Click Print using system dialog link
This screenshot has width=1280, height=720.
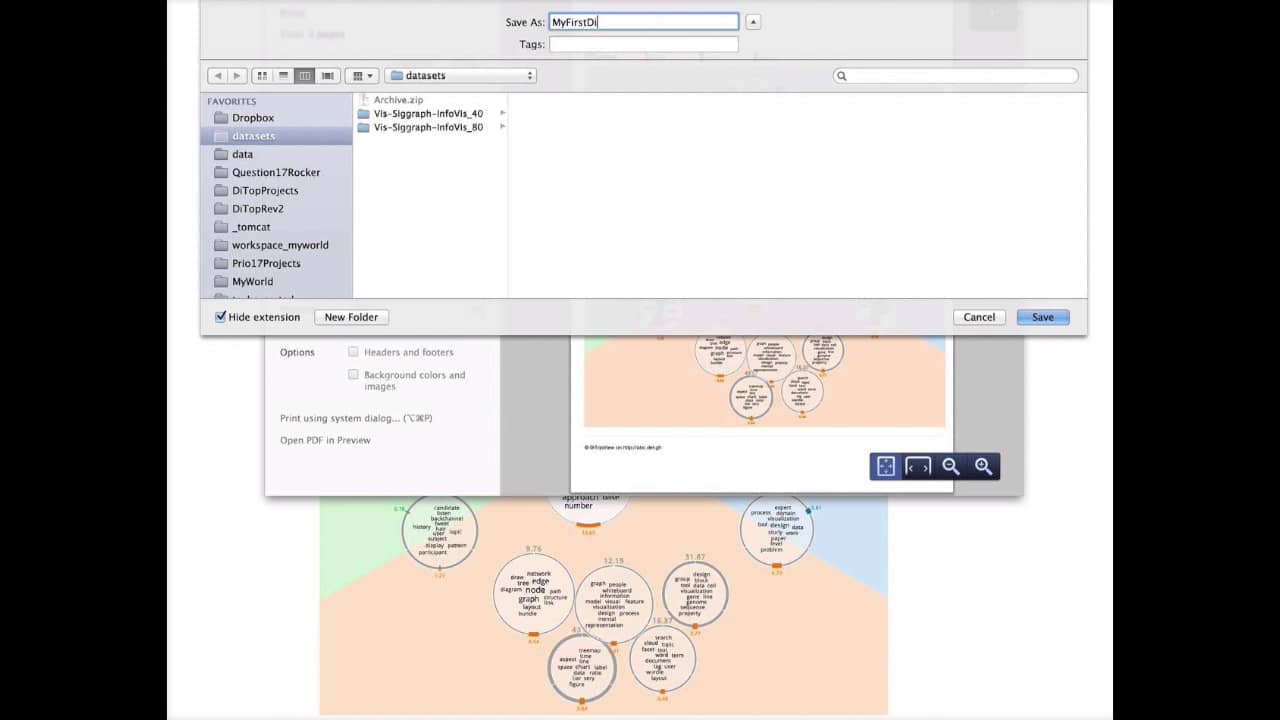[x=356, y=418]
